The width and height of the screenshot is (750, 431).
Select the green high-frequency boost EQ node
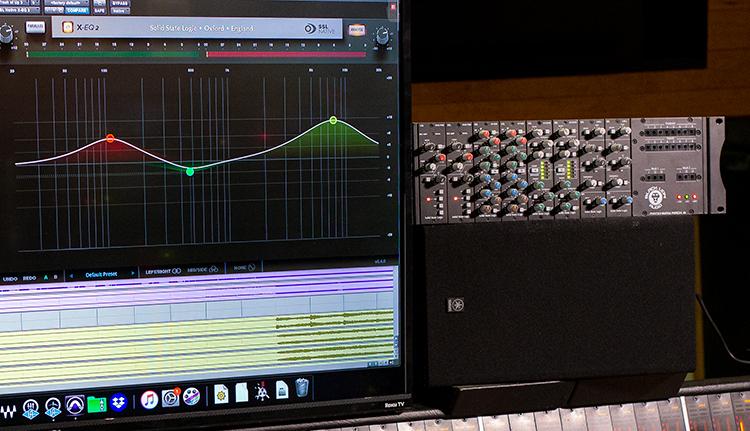[333, 120]
